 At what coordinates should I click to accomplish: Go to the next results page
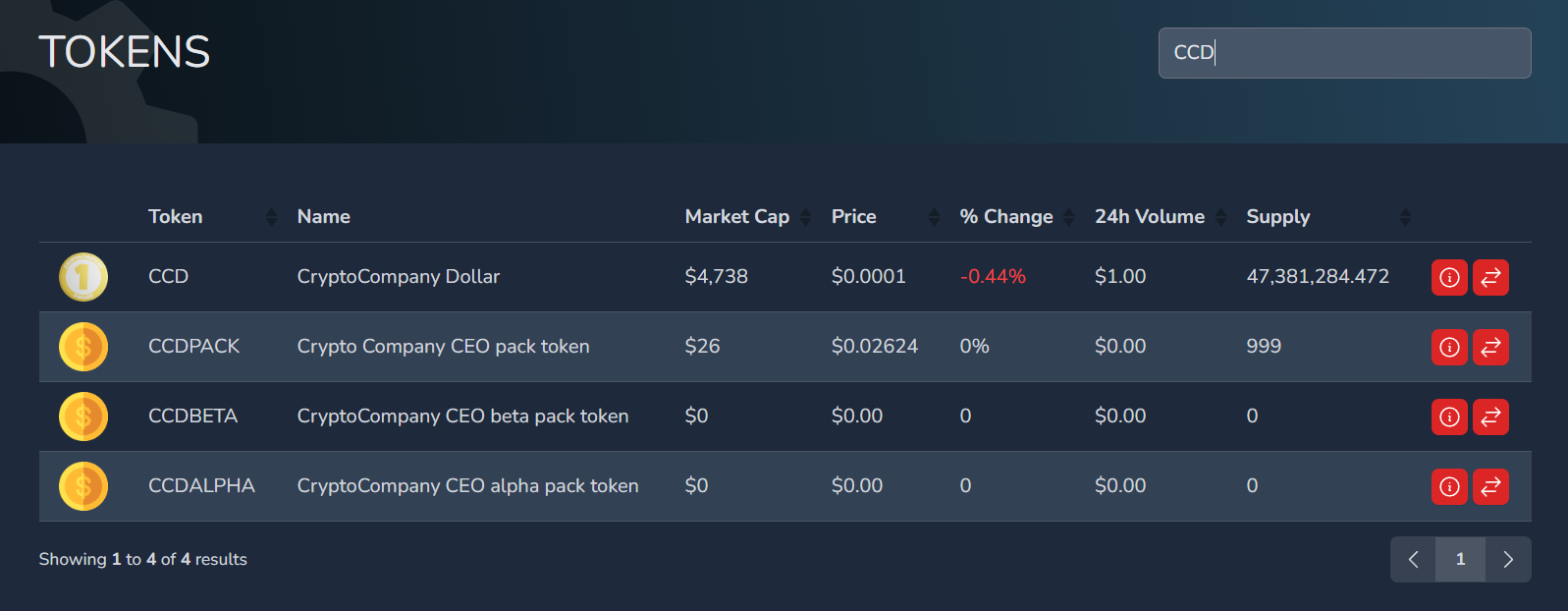1508,559
